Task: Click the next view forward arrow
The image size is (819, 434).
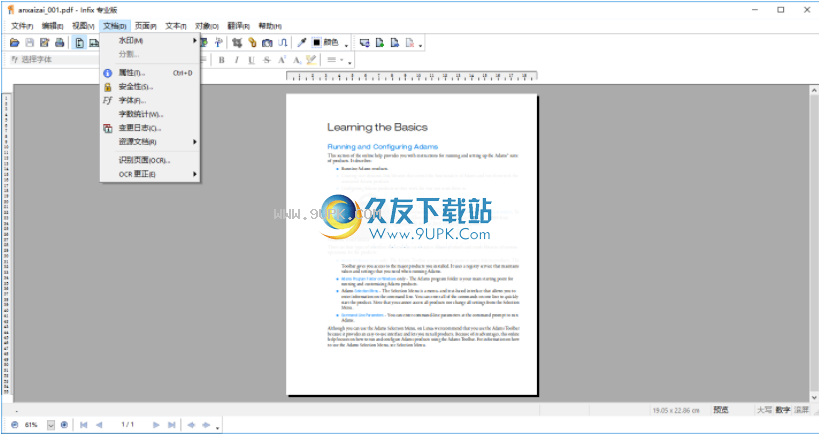Action: (x=206, y=425)
